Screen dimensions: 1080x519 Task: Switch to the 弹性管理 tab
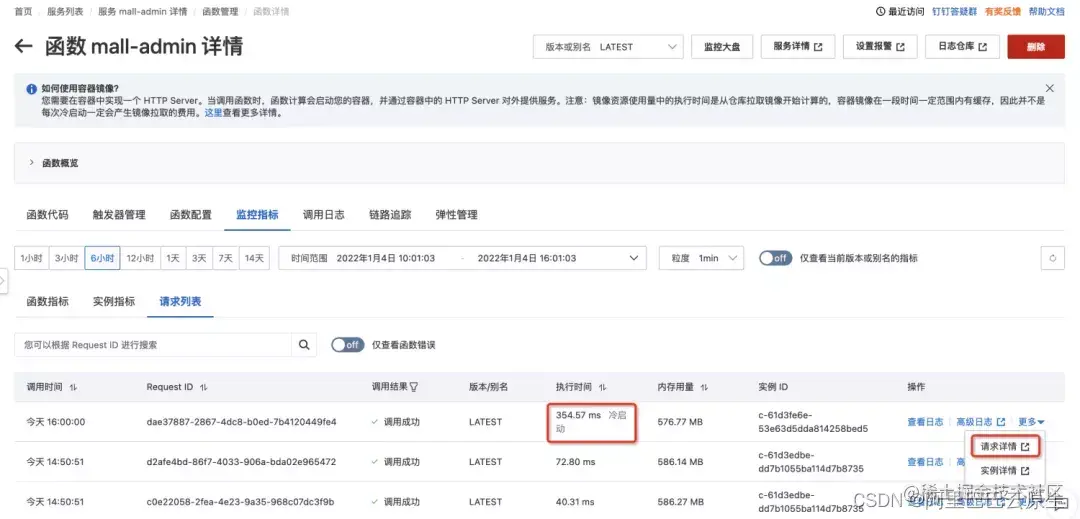457,214
